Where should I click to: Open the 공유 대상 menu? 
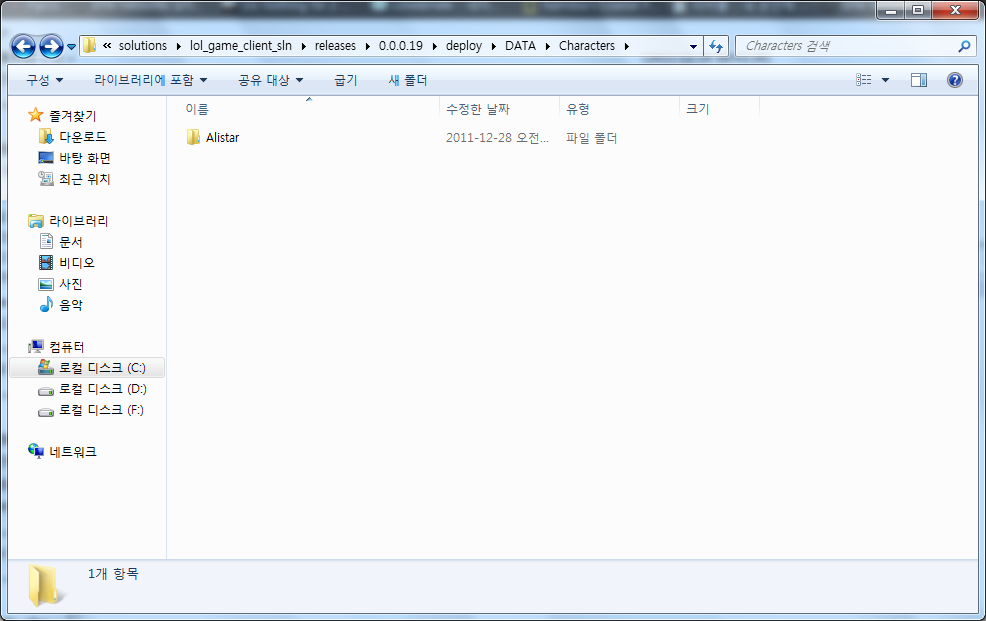click(270, 80)
